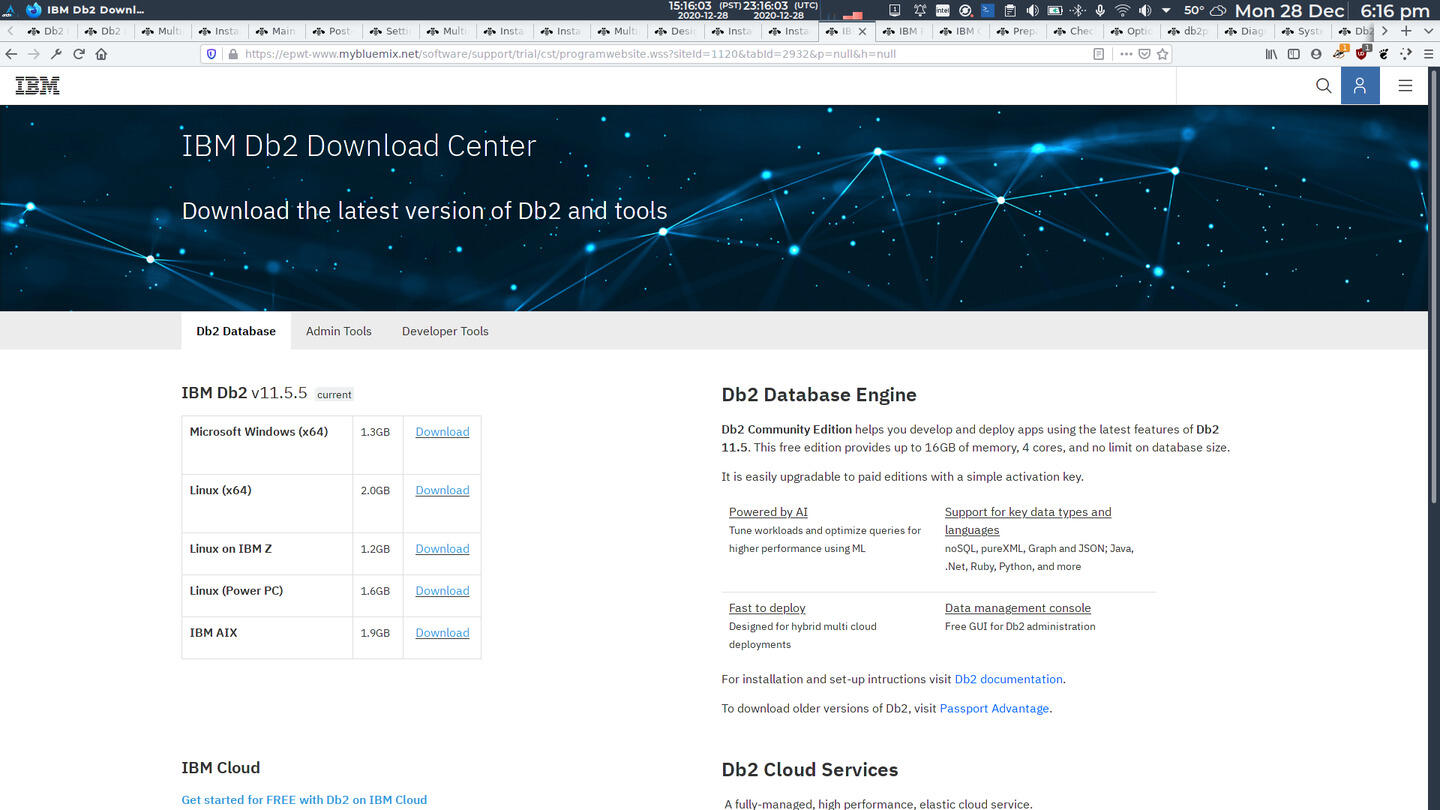Open the Passport Advantage link
Image resolution: width=1440 pixels, height=810 pixels.
(x=994, y=708)
